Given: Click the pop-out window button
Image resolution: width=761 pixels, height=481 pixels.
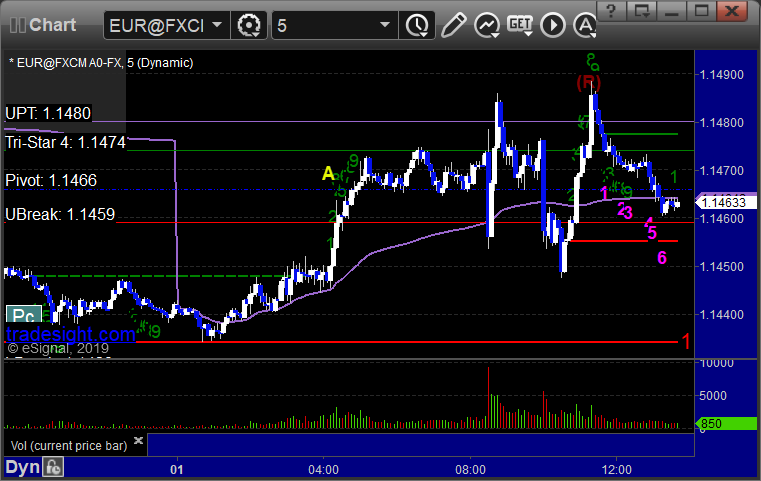Looking at the screenshot, I should pos(641,11).
